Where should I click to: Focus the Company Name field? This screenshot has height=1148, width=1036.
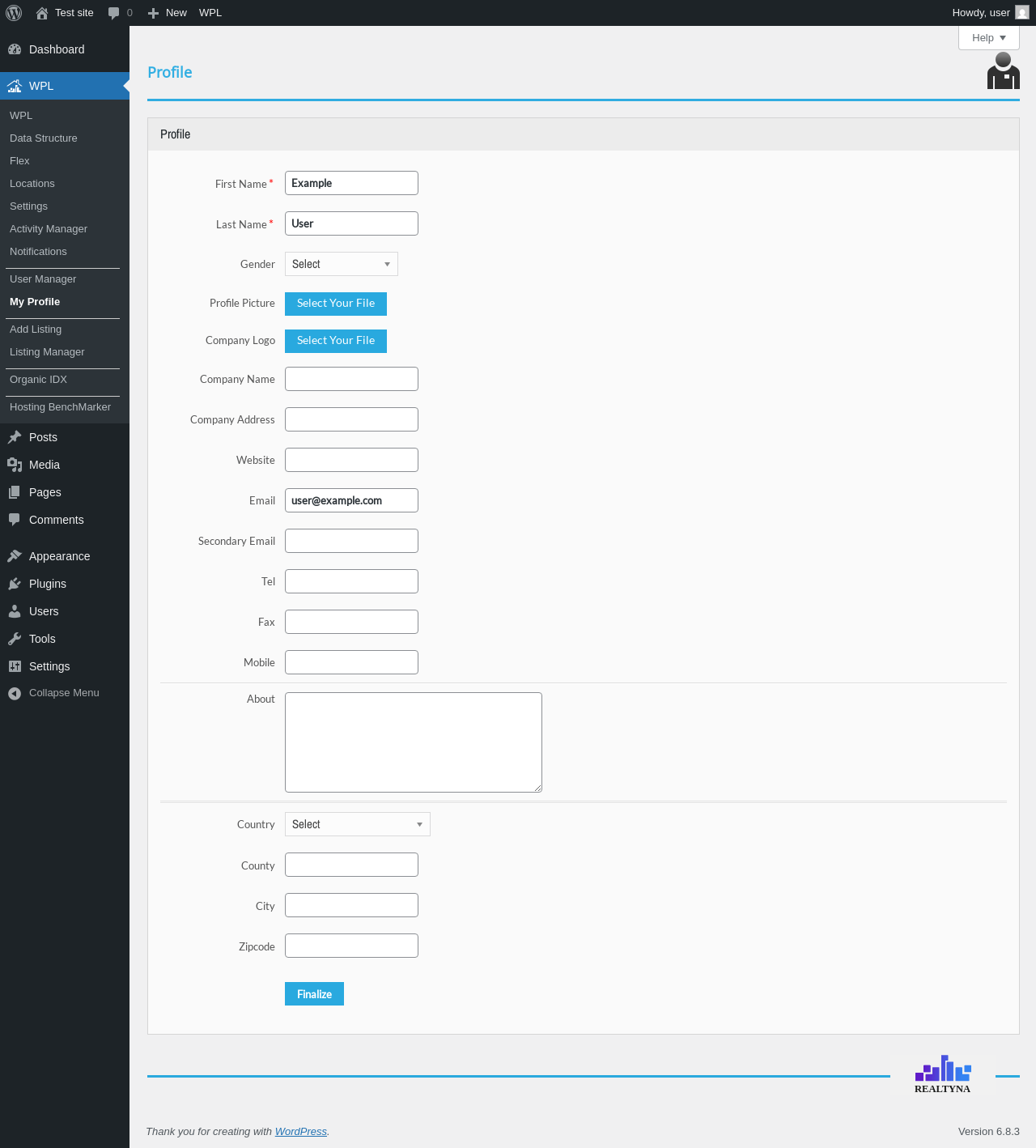(351, 379)
